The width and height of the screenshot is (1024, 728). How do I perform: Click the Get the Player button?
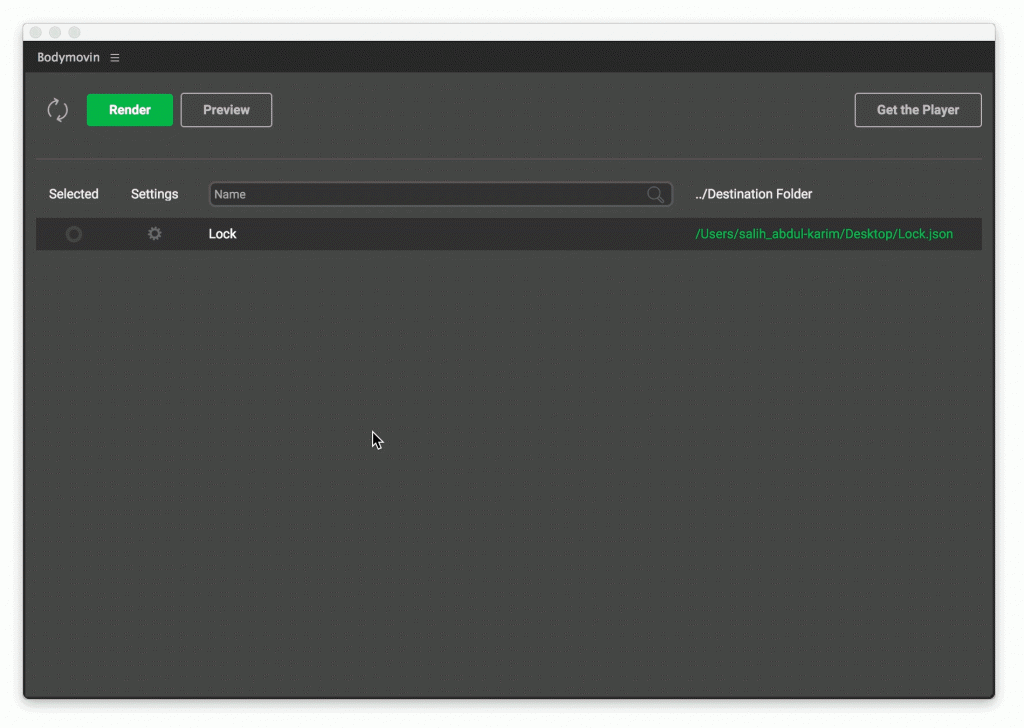[918, 110]
